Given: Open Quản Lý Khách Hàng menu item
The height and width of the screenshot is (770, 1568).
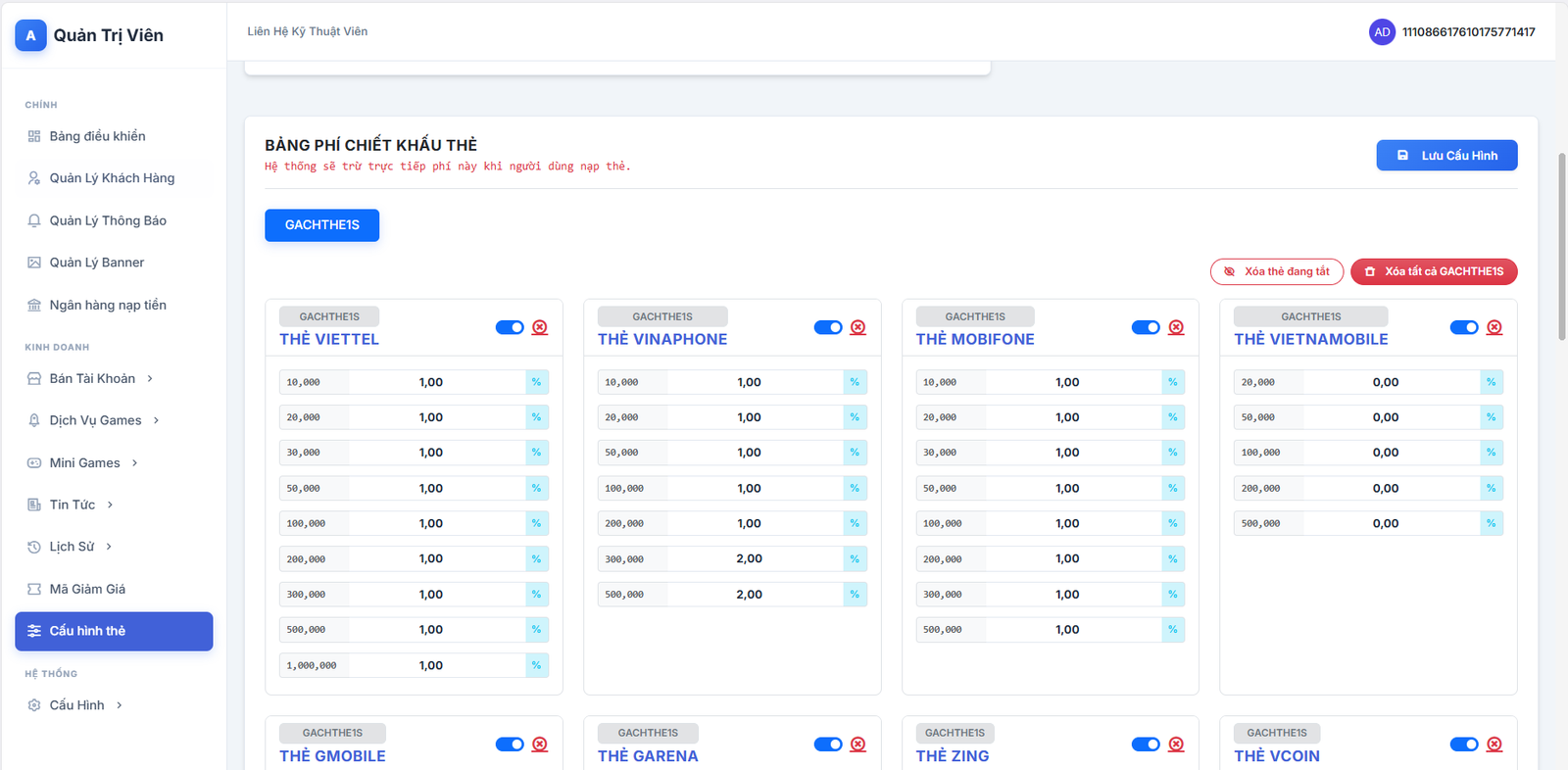Looking at the screenshot, I should (x=112, y=178).
